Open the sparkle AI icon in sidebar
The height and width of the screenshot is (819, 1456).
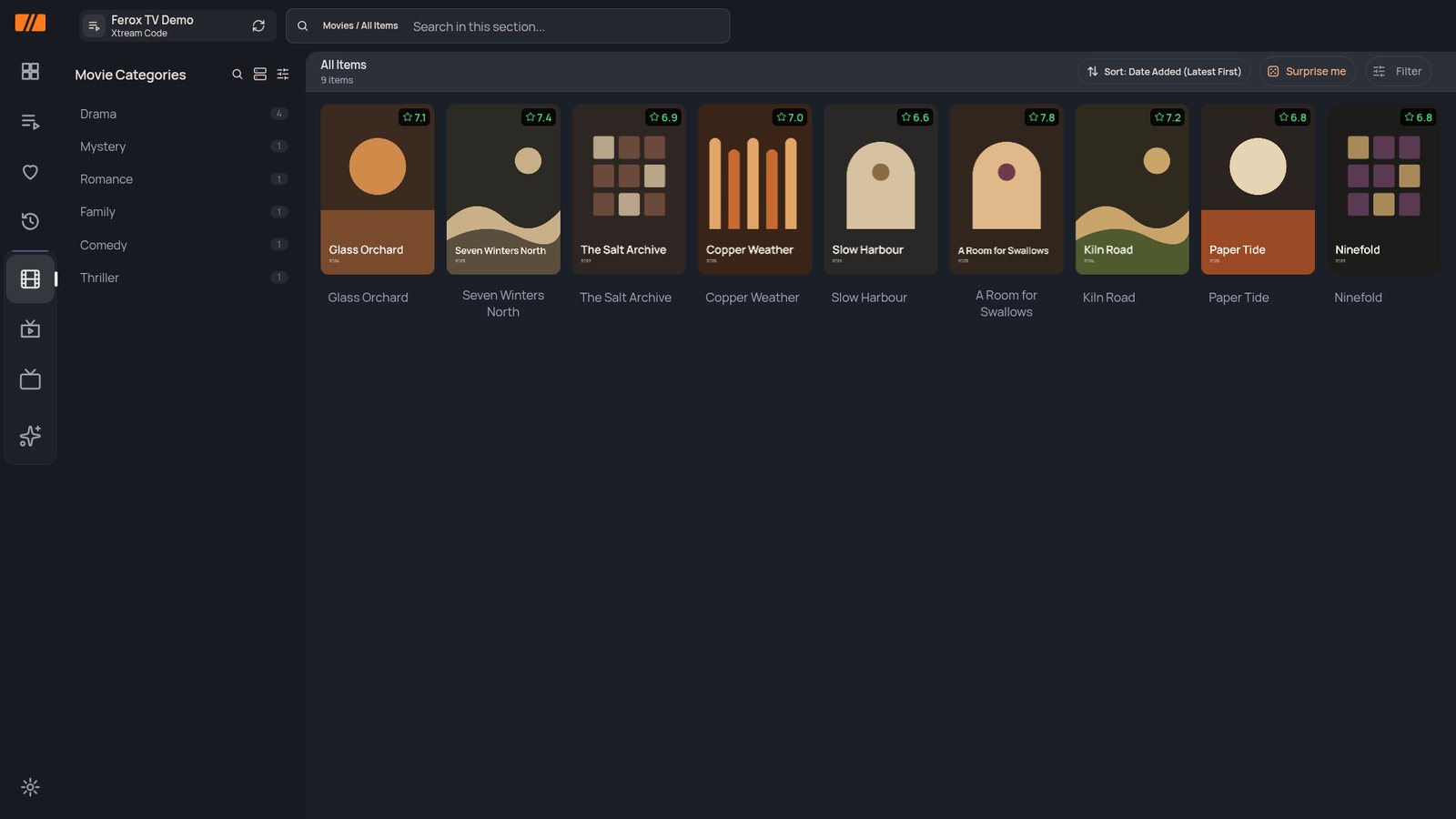pyautogui.click(x=30, y=436)
